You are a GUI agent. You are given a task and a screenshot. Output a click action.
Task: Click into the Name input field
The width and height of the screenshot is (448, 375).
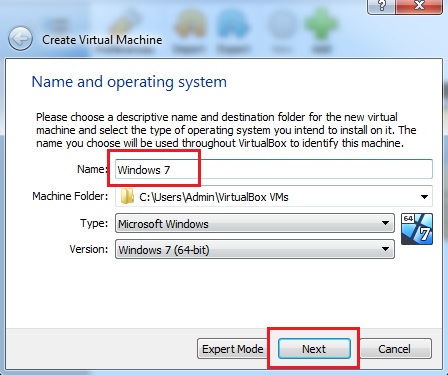click(x=274, y=170)
